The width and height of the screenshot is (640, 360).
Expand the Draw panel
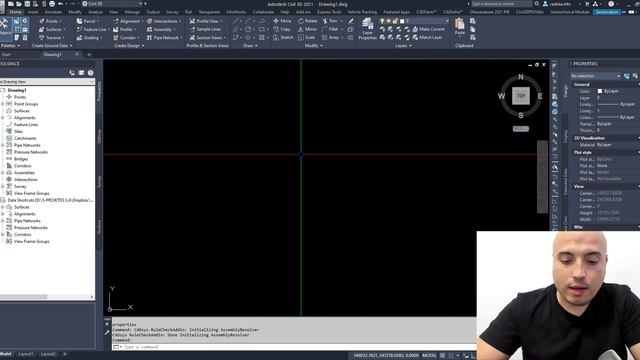coord(250,46)
